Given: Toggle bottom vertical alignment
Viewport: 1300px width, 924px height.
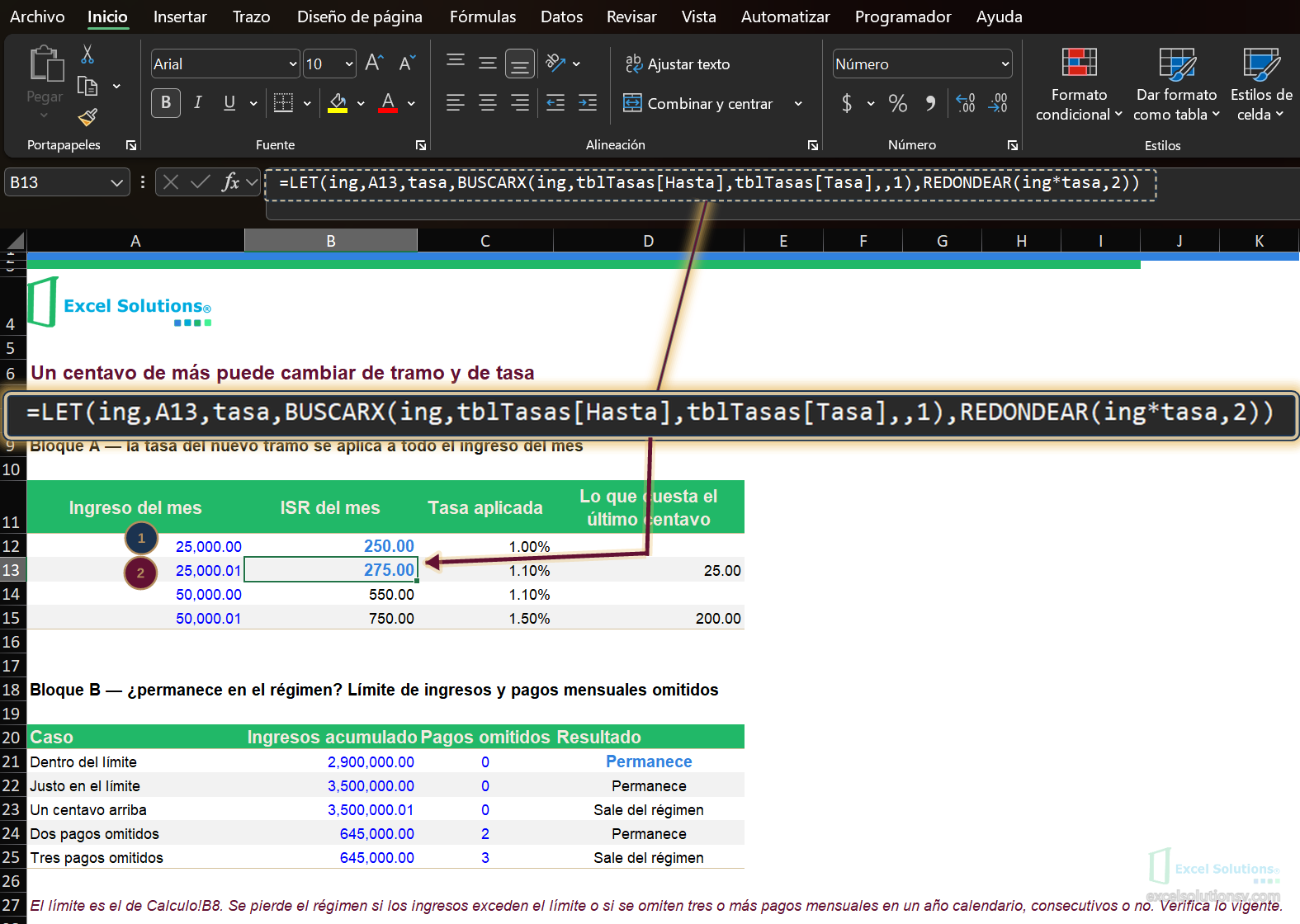Looking at the screenshot, I should tap(520, 64).
